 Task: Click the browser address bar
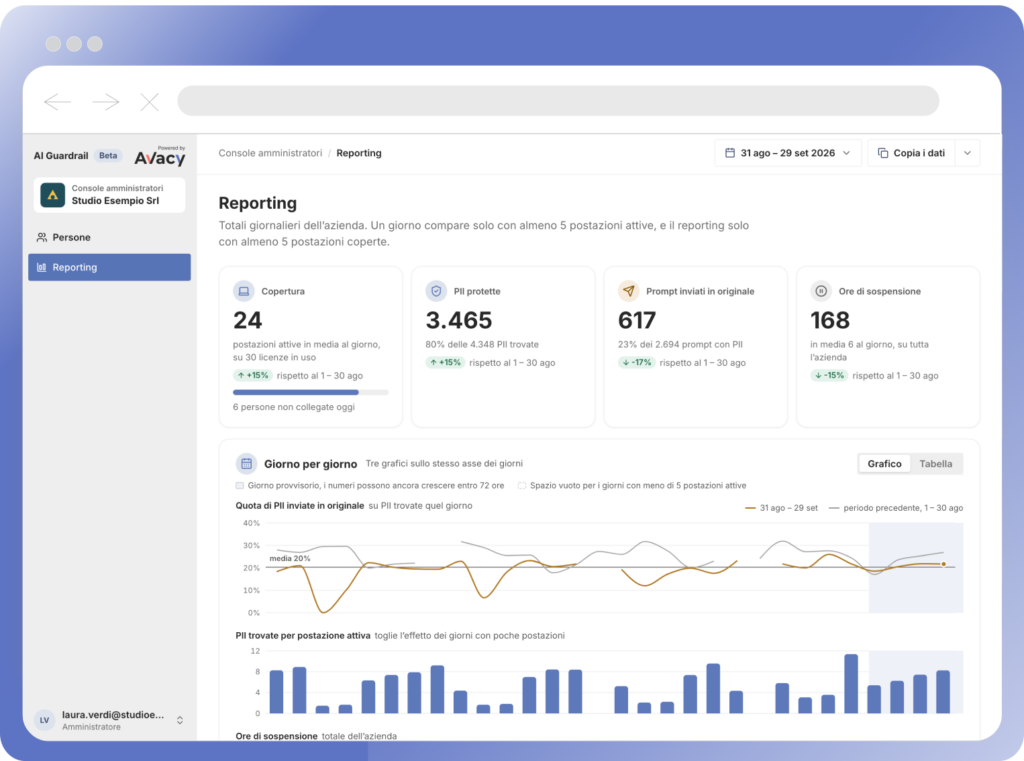(558, 101)
